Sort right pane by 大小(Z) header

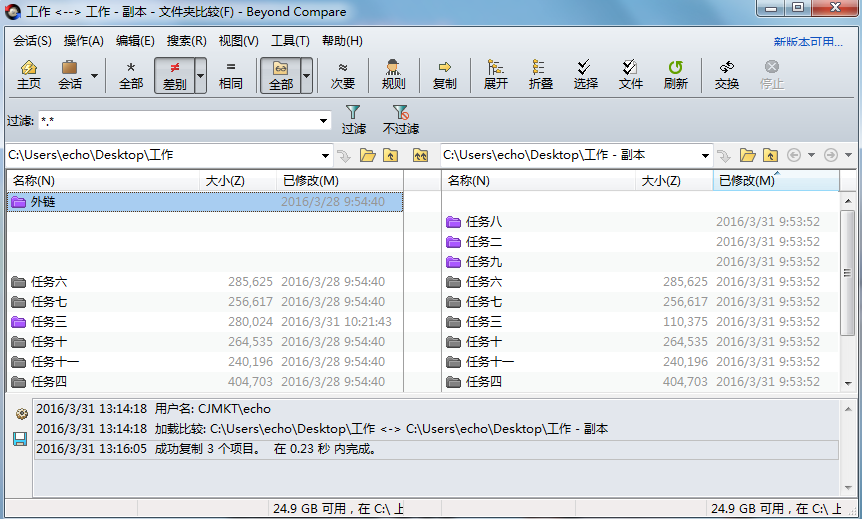673,181
